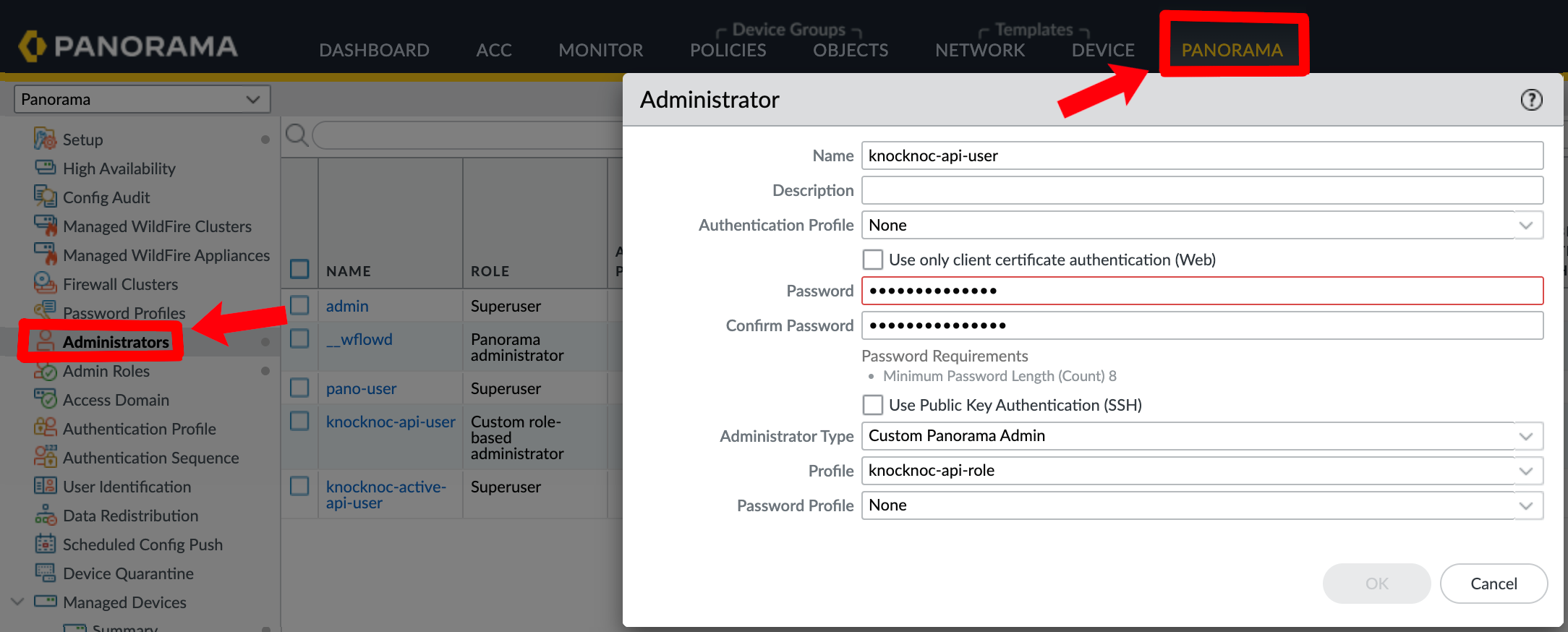Screen dimensions: 1568x632
Task: Click the Managed WildFire Clusters icon
Action: (x=45, y=226)
